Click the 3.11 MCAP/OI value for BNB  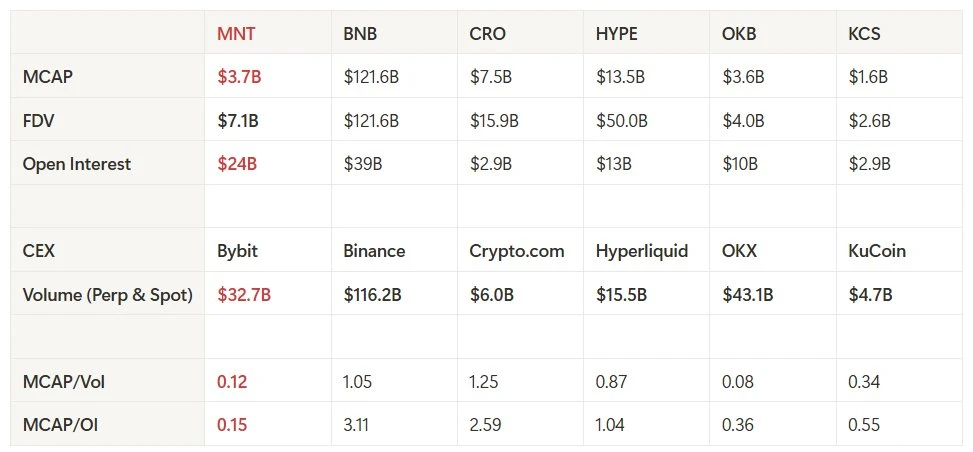tap(355, 425)
